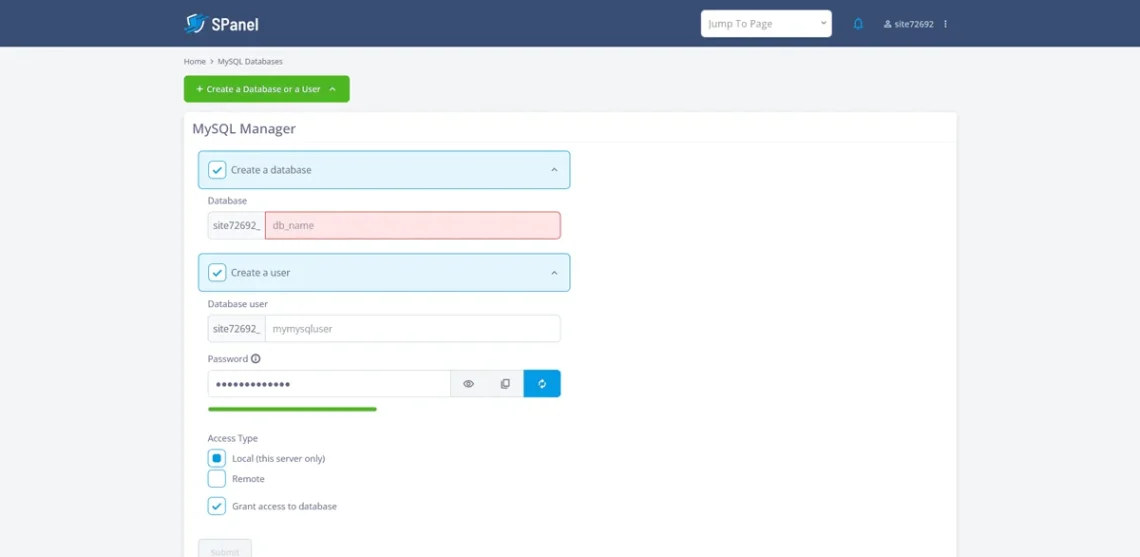Generate a new password with refresh icon
This screenshot has width=1140, height=557.
(542, 384)
